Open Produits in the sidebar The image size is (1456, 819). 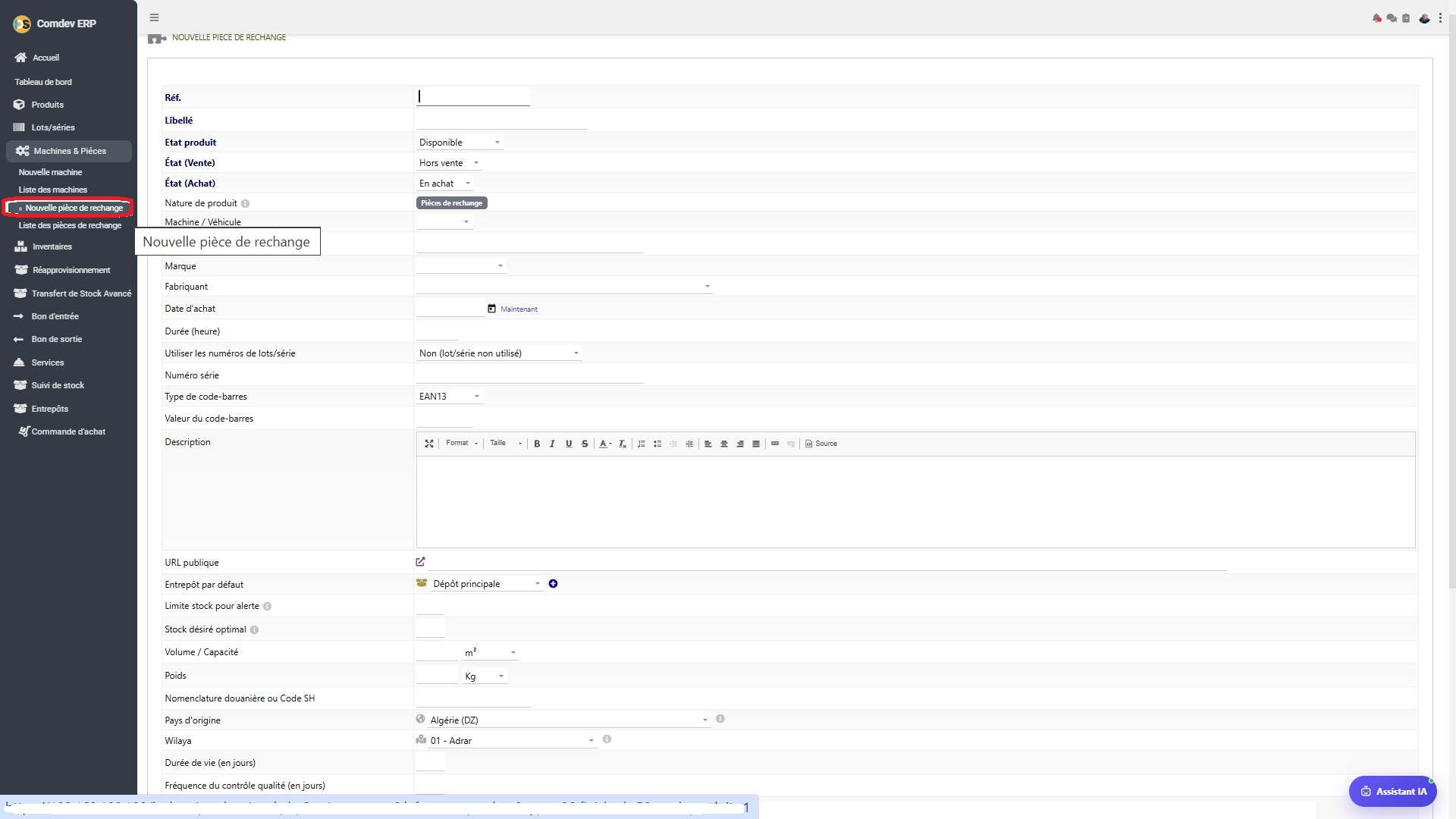[47, 105]
